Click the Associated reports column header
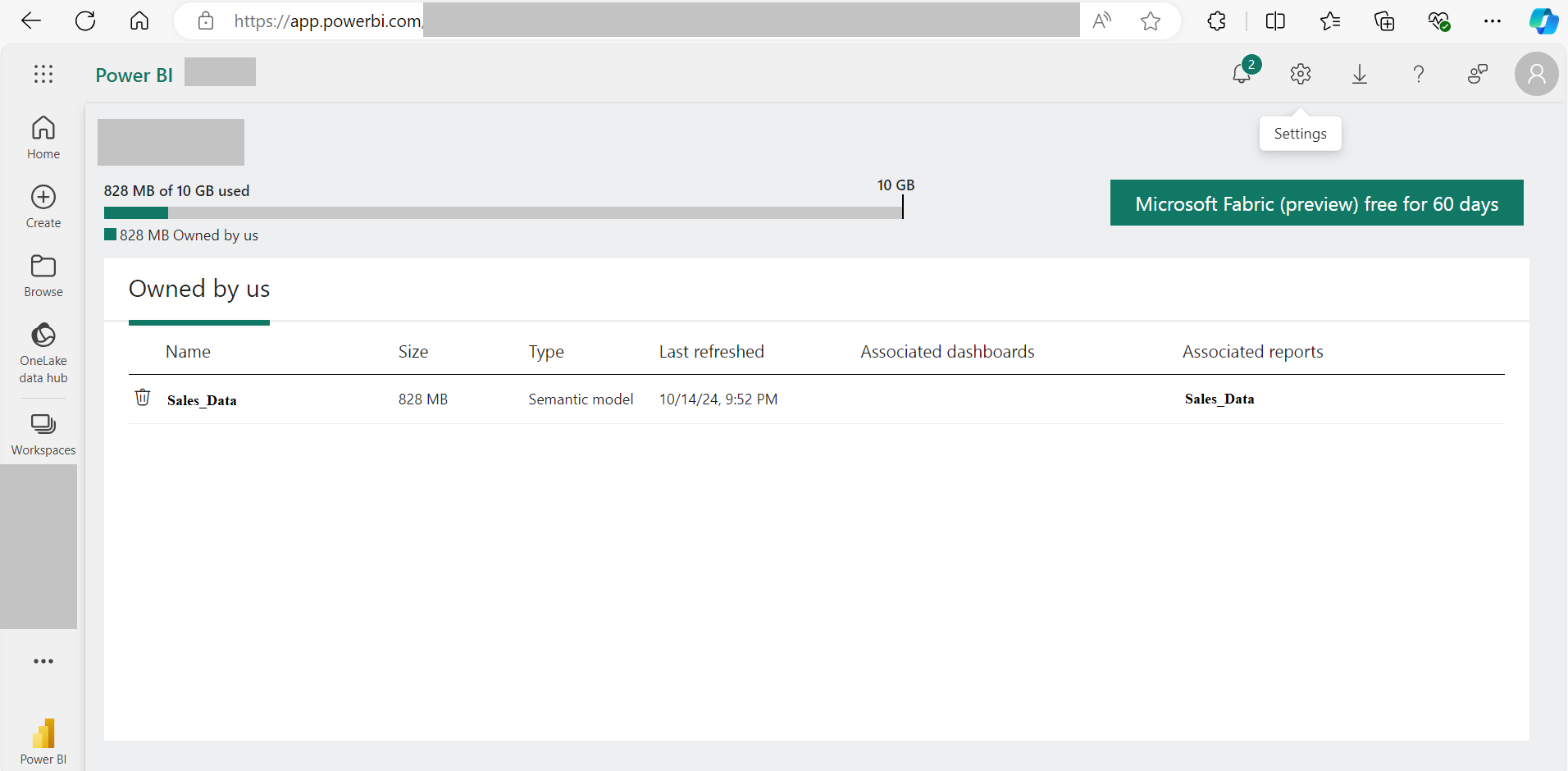 pyautogui.click(x=1253, y=352)
